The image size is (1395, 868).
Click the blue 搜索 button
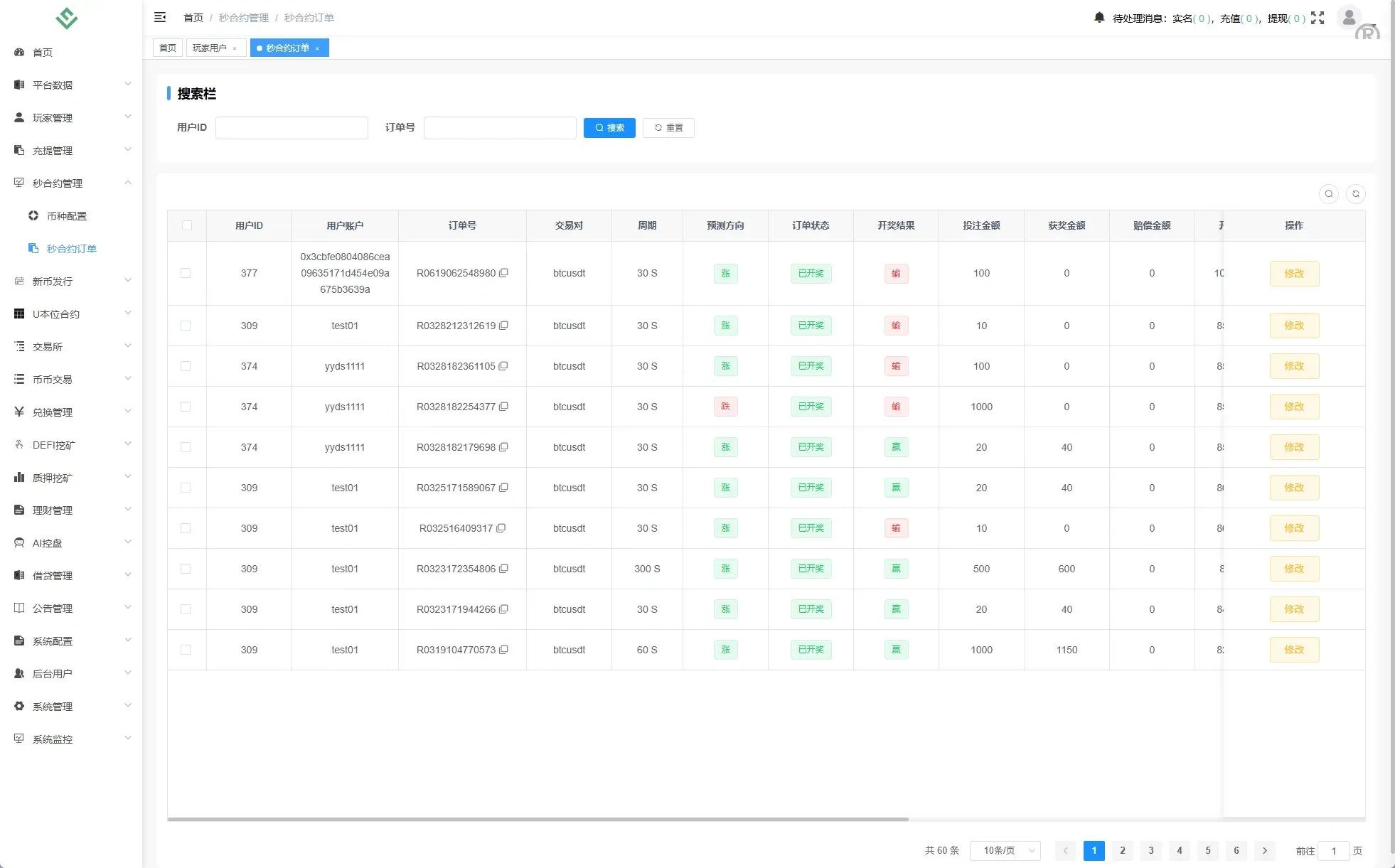coord(609,128)
